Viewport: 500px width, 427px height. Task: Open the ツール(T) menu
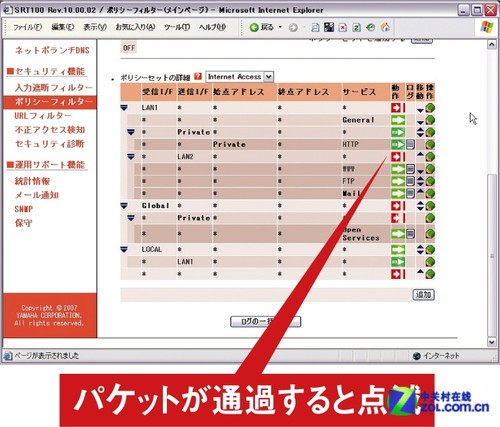pos(177,27)
